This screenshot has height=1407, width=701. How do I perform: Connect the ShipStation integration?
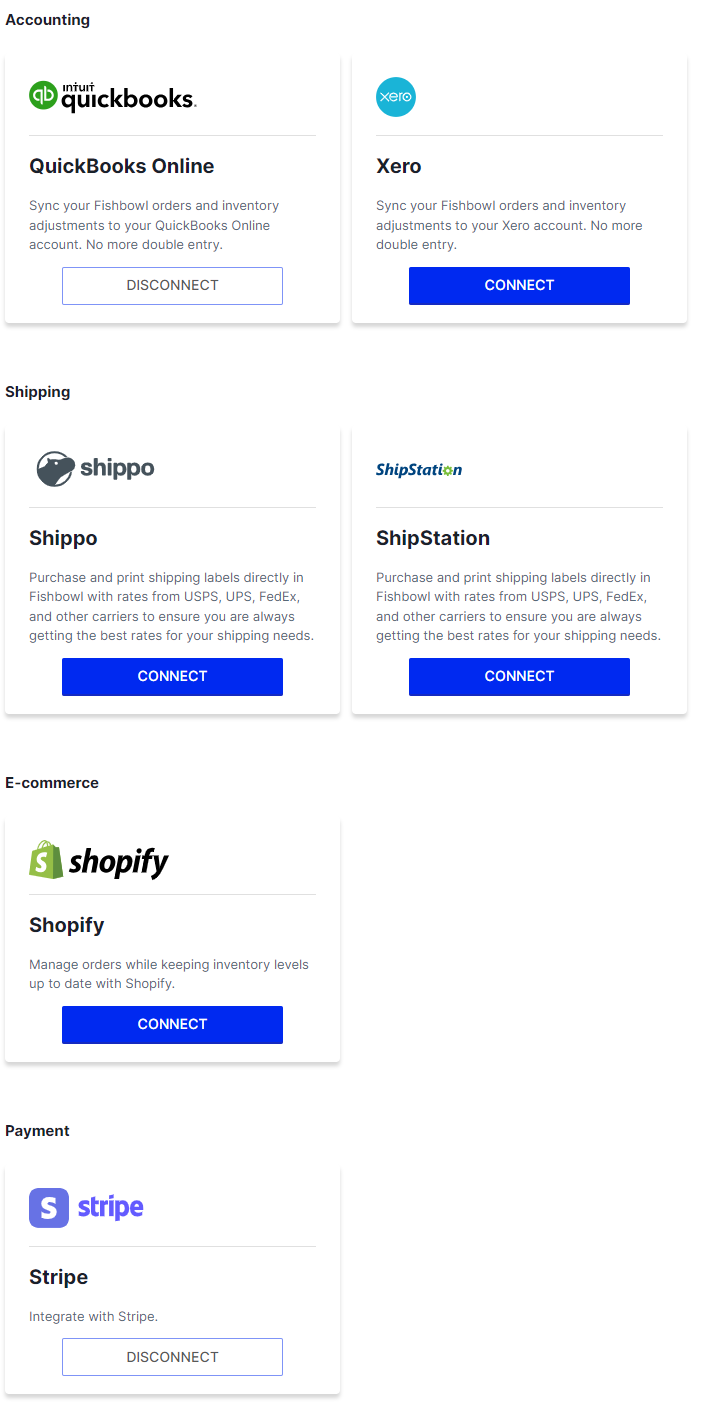tap(519, 676)
